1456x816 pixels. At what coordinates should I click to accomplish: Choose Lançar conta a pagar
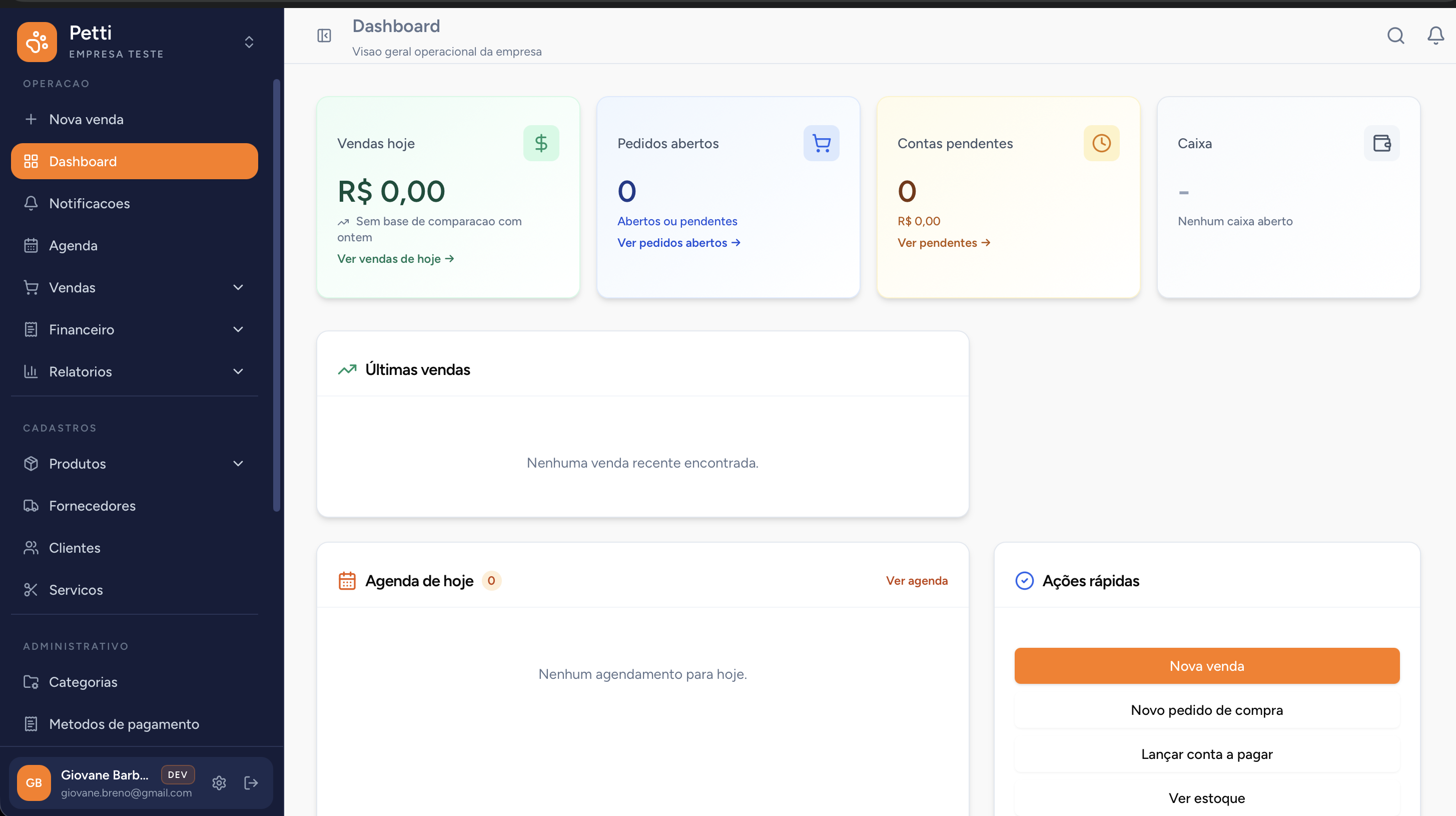point(1207,754)
